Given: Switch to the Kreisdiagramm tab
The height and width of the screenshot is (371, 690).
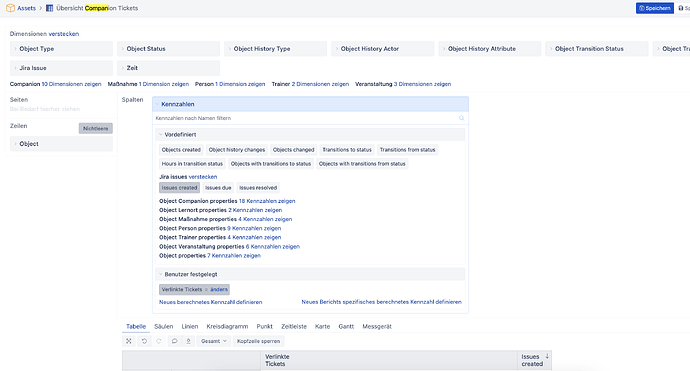Looking at the screenshot, I should (227, 327).
